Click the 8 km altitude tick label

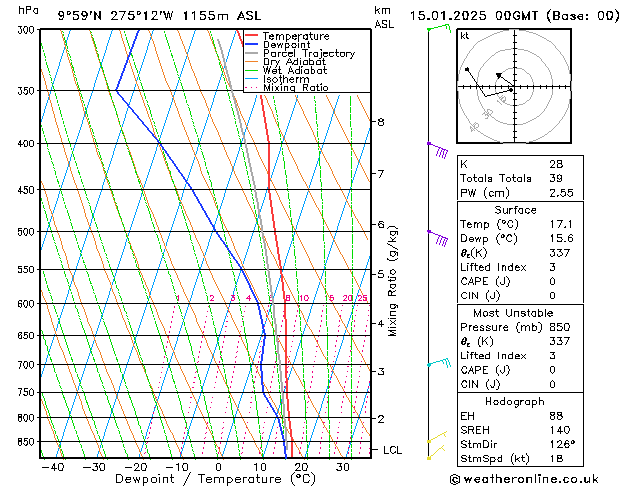click(x=381, y=122)
